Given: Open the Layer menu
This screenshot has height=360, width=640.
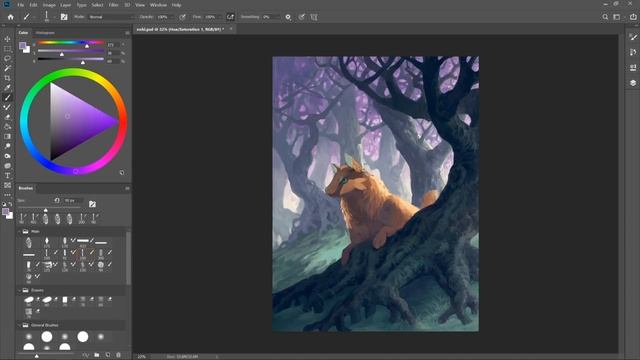Looking at the screenshot, I should [x=66, y=5].
